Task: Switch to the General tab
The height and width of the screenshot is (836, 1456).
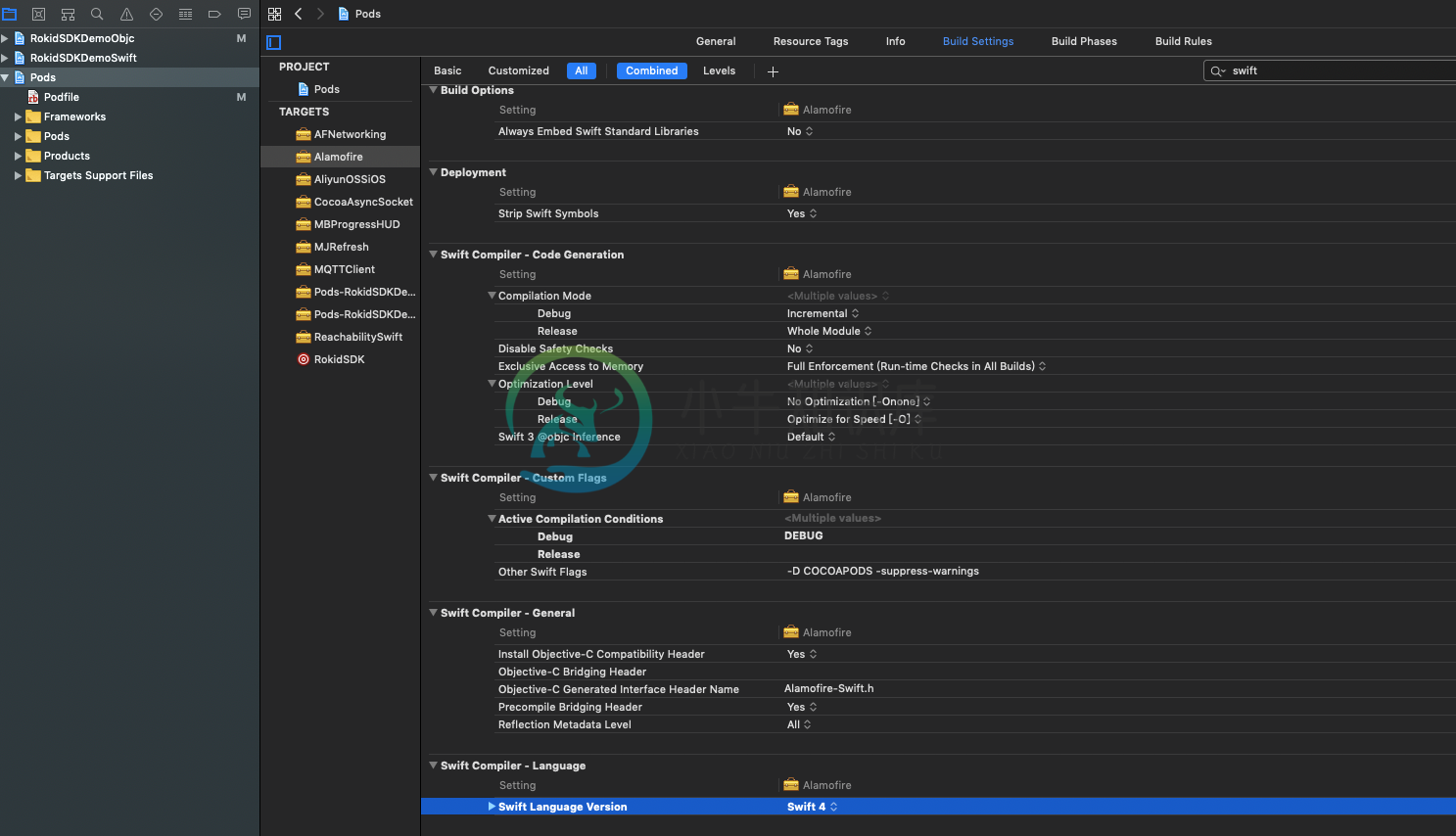Action: [716, 41]
